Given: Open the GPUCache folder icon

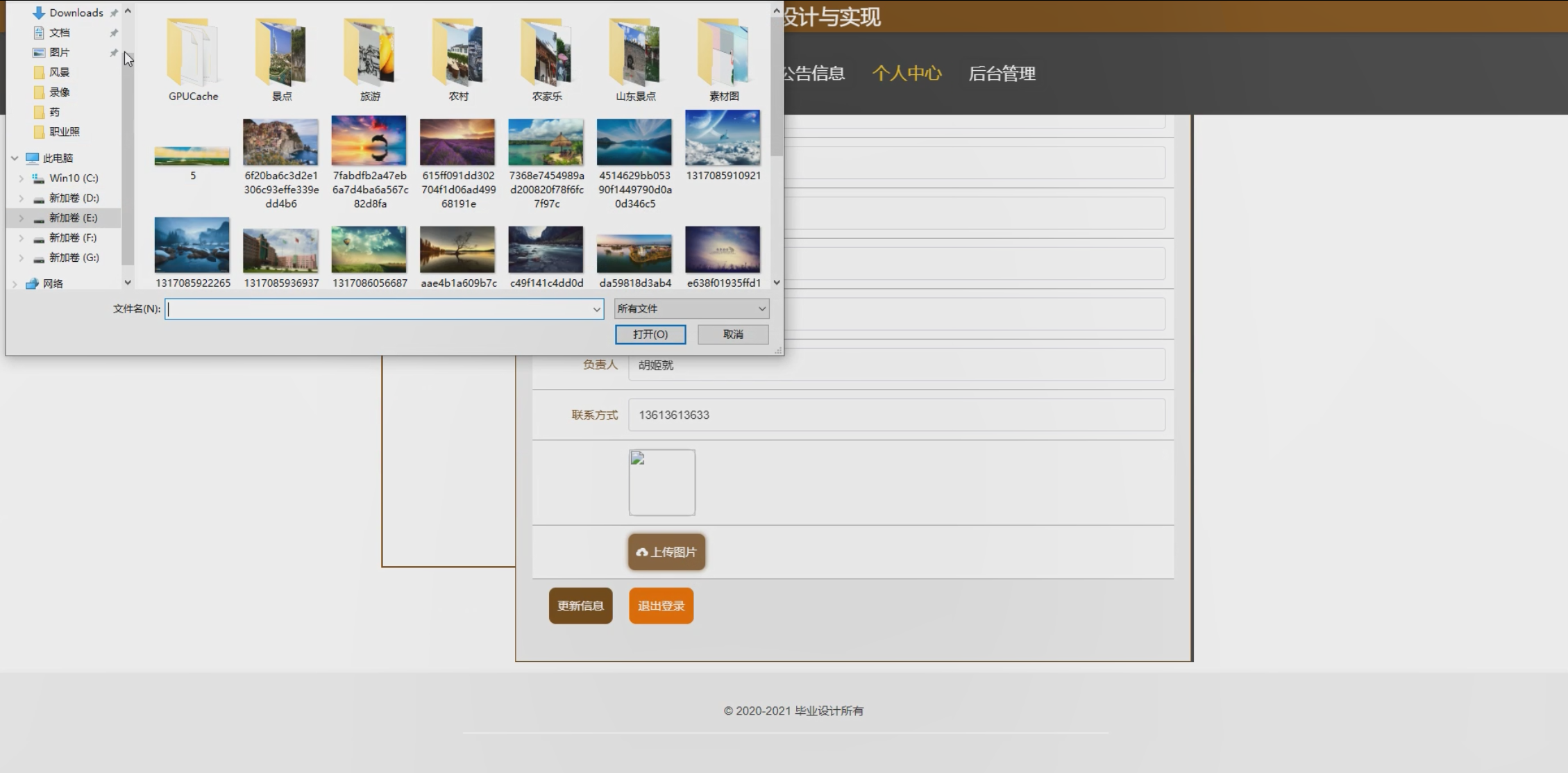Looking at the screenshot, I should coord(192,53).
